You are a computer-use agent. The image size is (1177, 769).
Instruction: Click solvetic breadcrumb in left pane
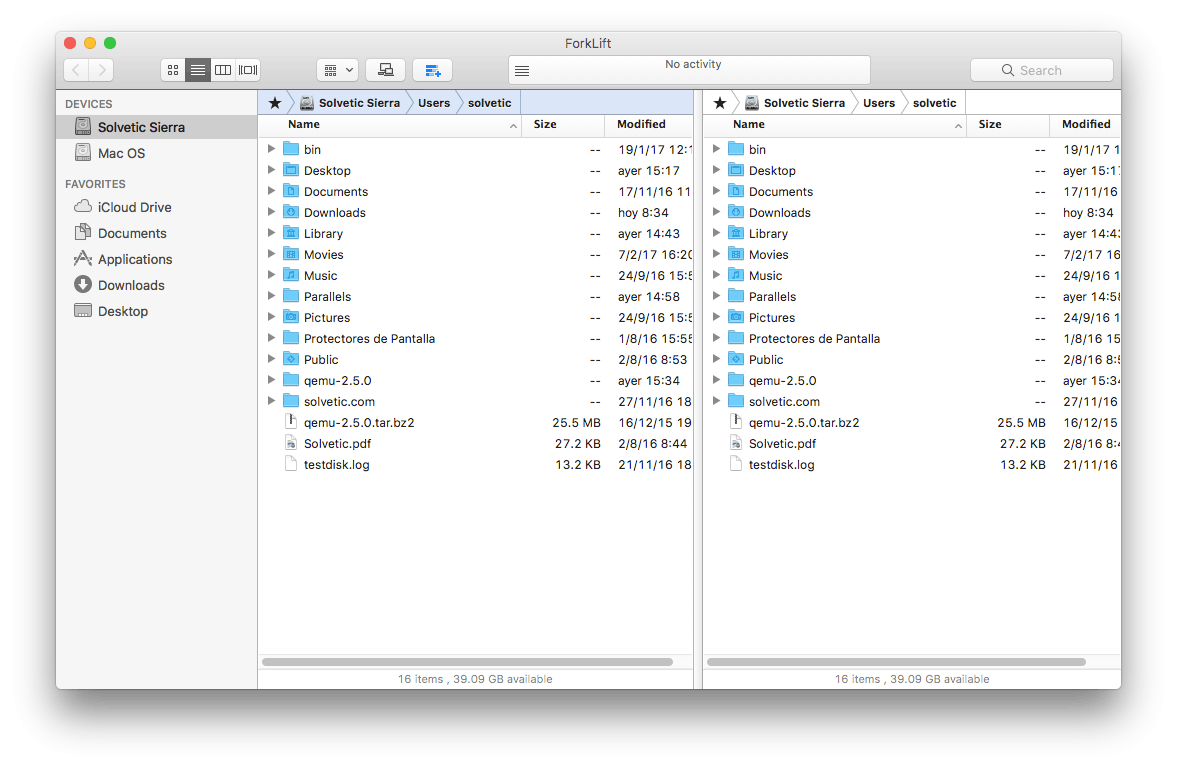(x=489, y=103)
